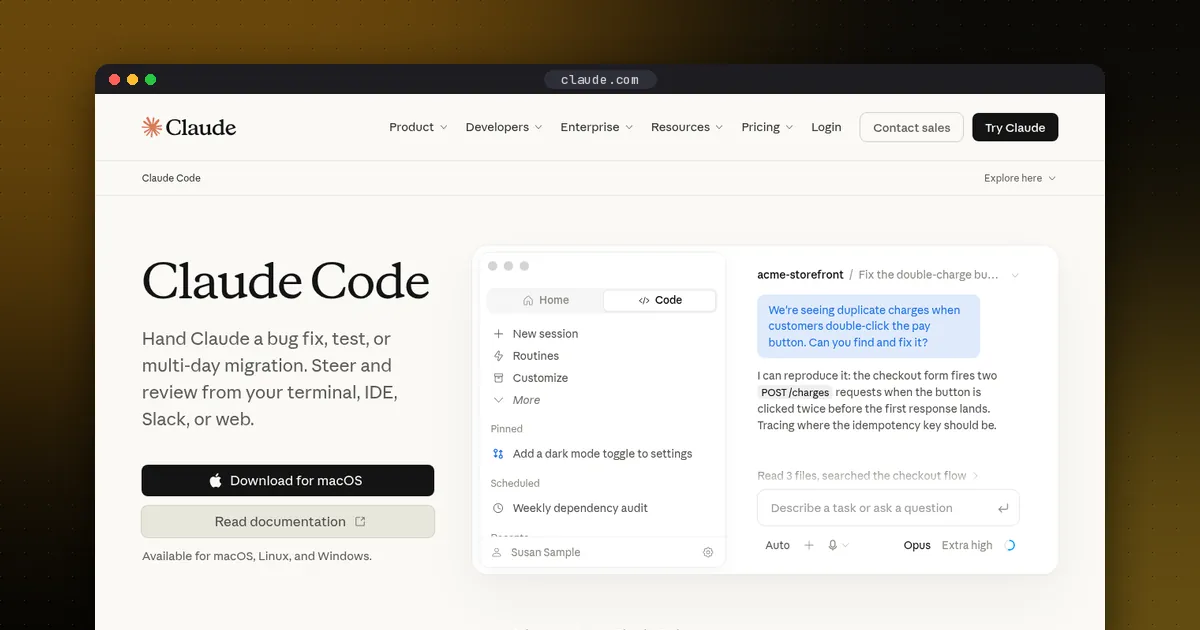Click the home icon in the Home tab

tap(528, 300)
